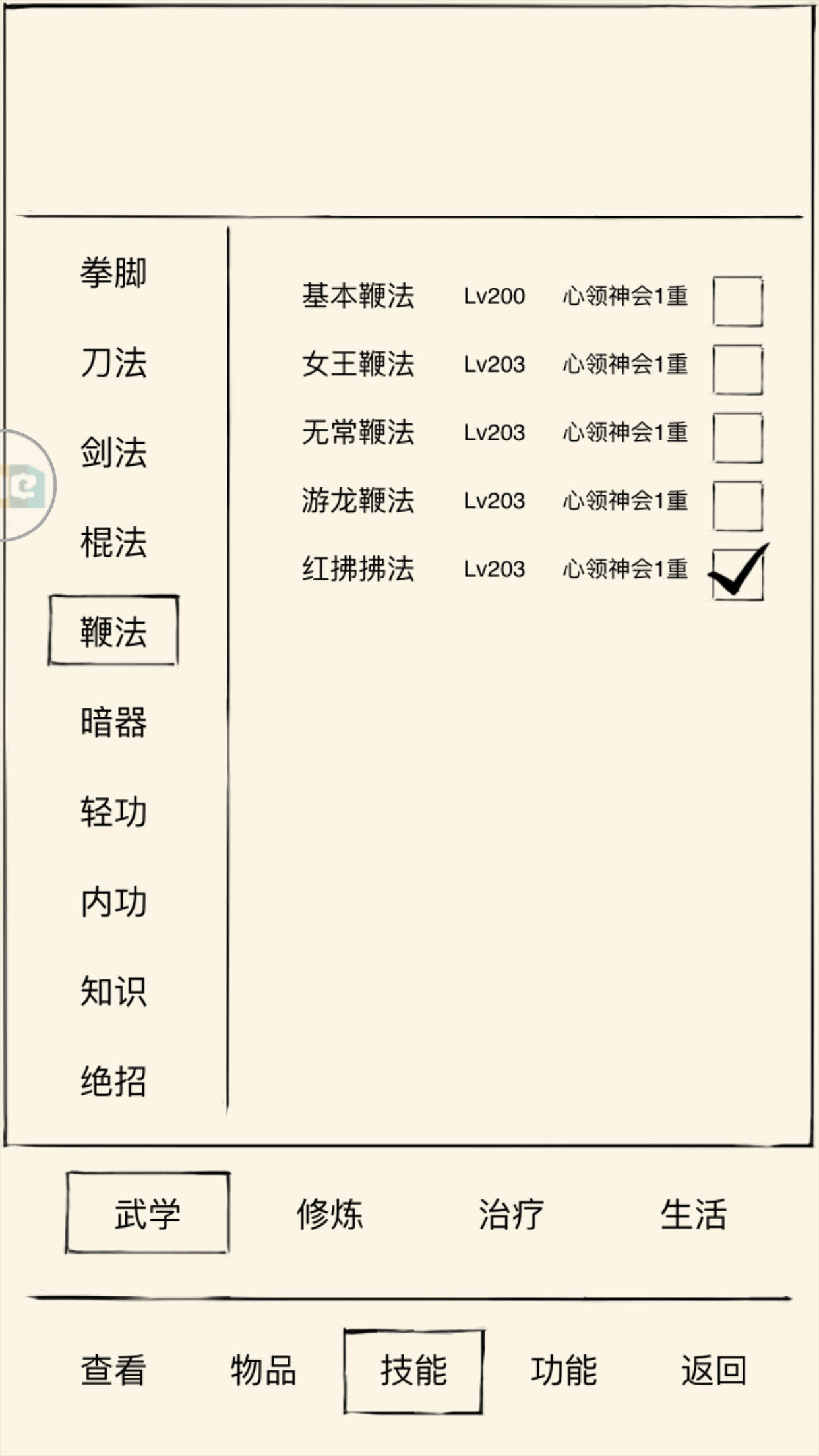This screenshot has width=819, height=1456.
Task: Open the 暗器 category
Action: [113, 722]
